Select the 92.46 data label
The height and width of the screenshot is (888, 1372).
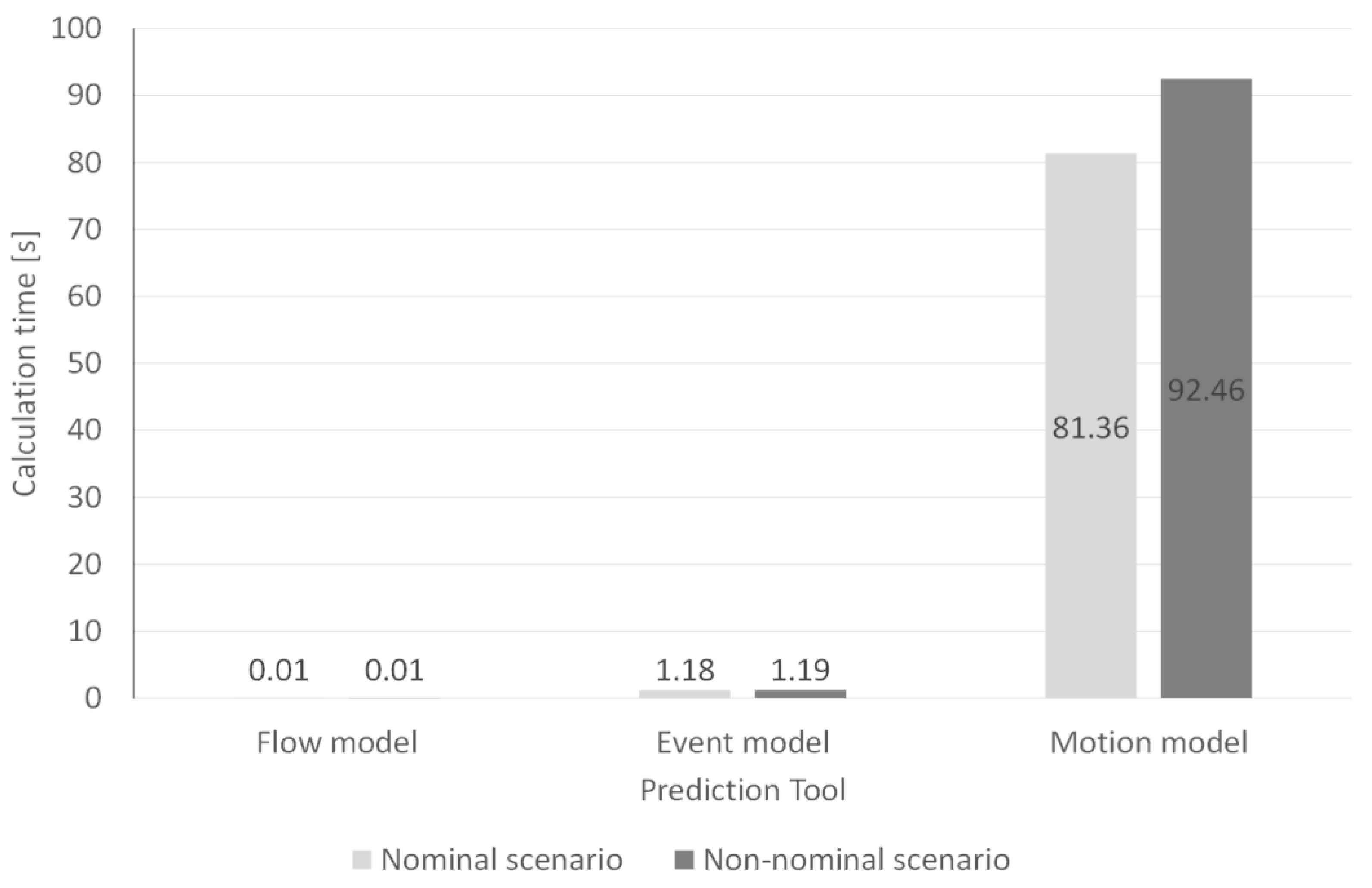(1206, 390)
